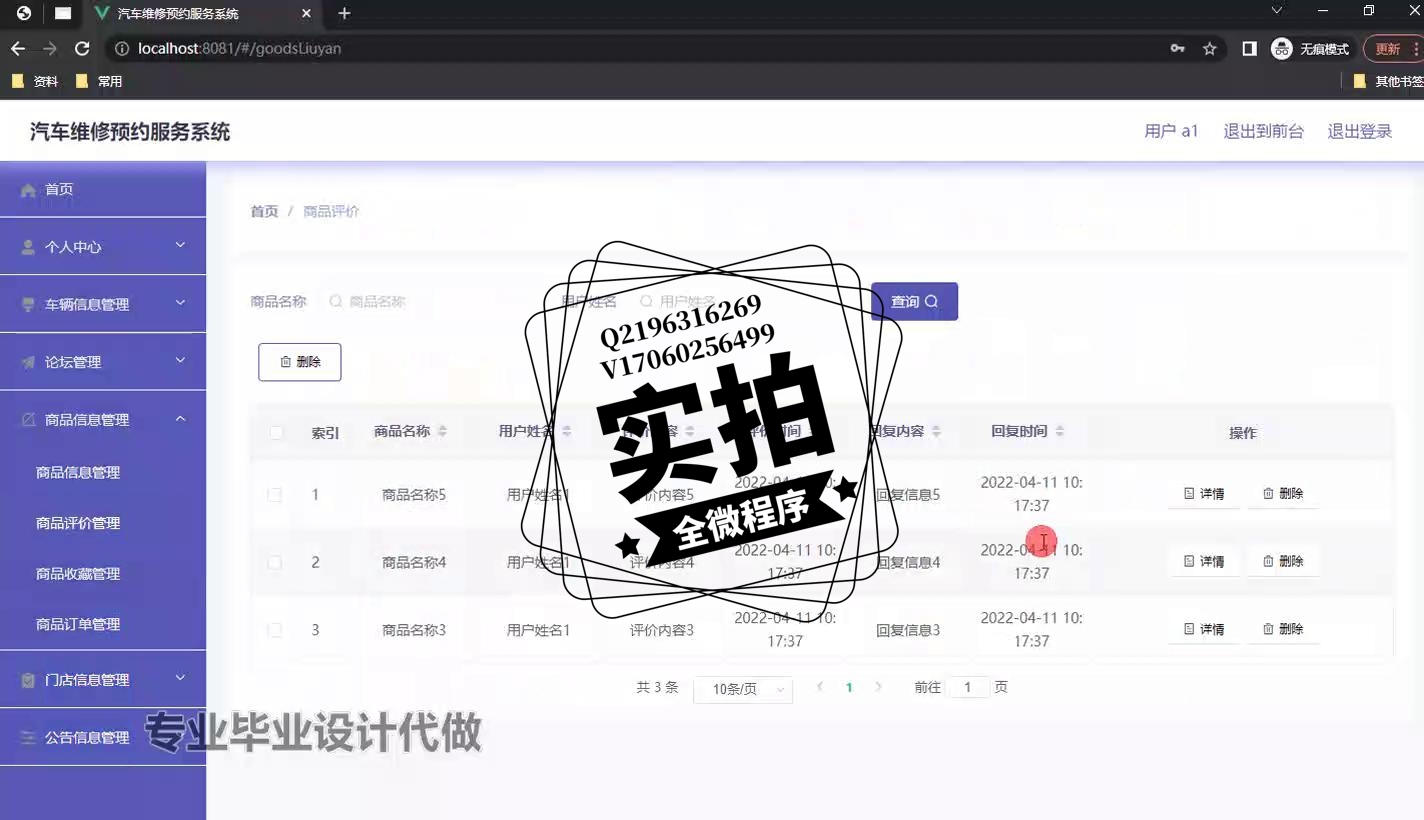This screenshot has width=1424, height=820.
Task: Click the icon beside 门店信息管理
Action: pos(28,680)
